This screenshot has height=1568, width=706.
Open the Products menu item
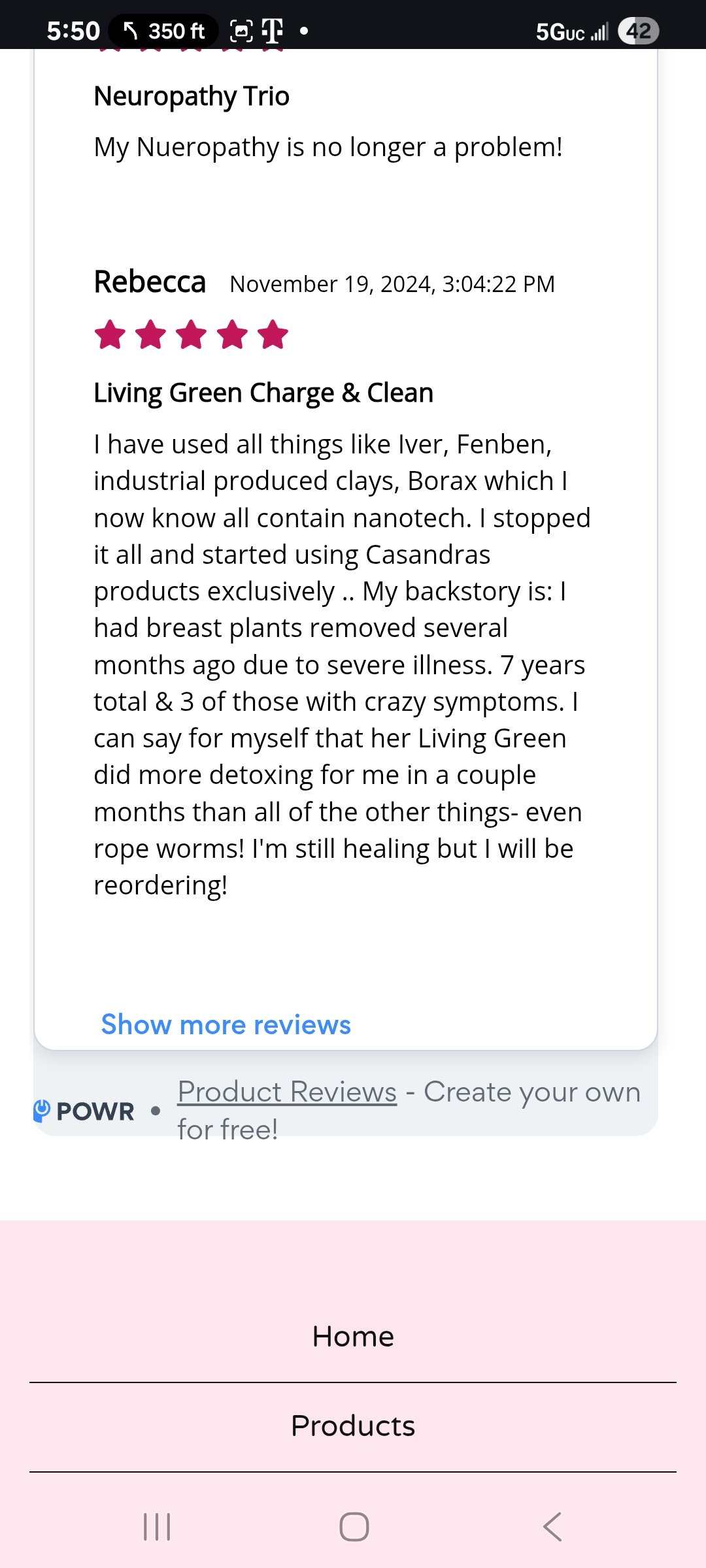point(353,1426)
